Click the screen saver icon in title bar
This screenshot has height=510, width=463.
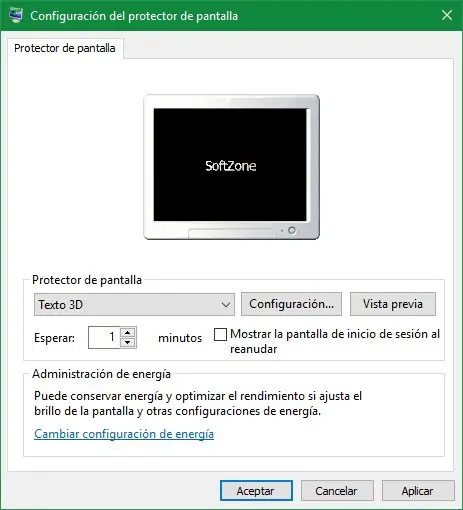click(x=16, y=15)
